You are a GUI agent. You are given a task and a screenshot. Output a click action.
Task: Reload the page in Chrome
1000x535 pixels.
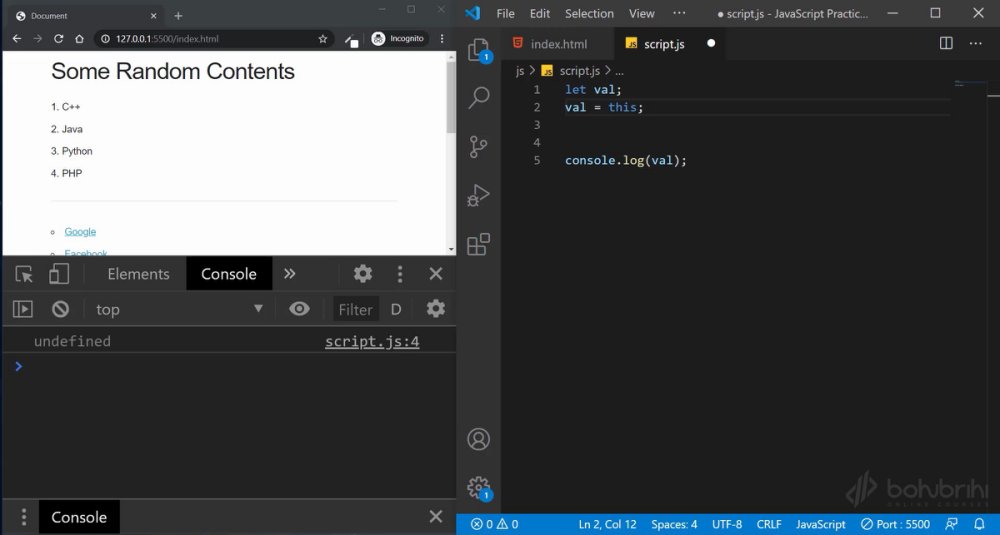58,39
